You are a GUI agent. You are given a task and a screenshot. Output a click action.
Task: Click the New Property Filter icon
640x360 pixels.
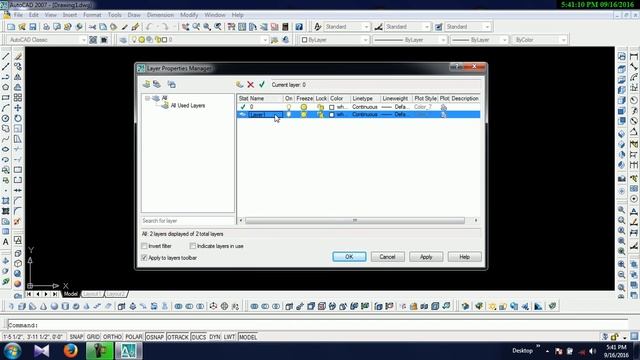tap(146, 84)
